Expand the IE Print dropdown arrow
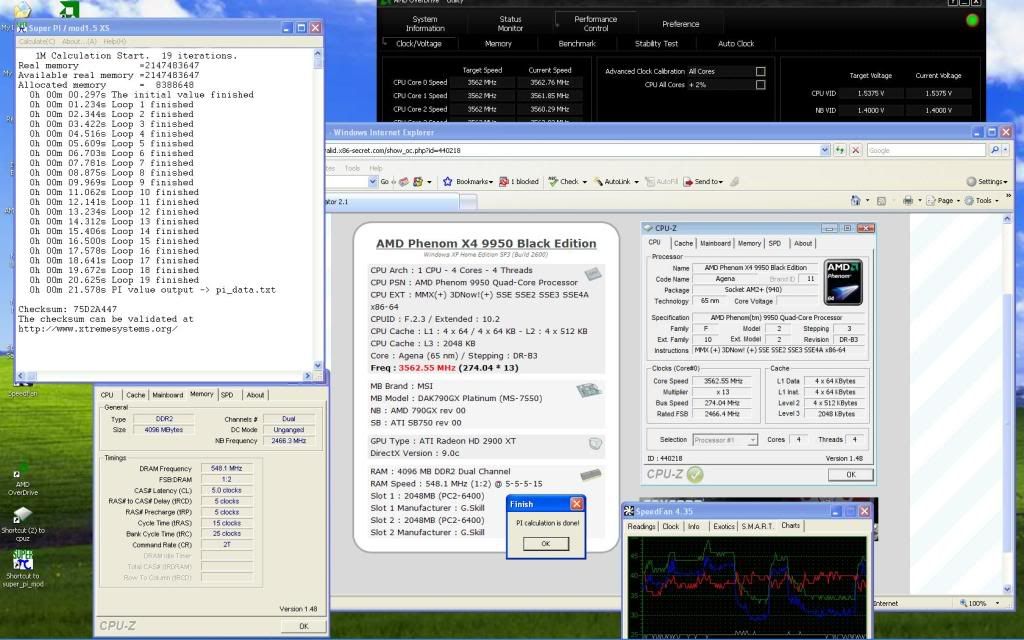The image size is (1024, 640). [x=919, y=201]
